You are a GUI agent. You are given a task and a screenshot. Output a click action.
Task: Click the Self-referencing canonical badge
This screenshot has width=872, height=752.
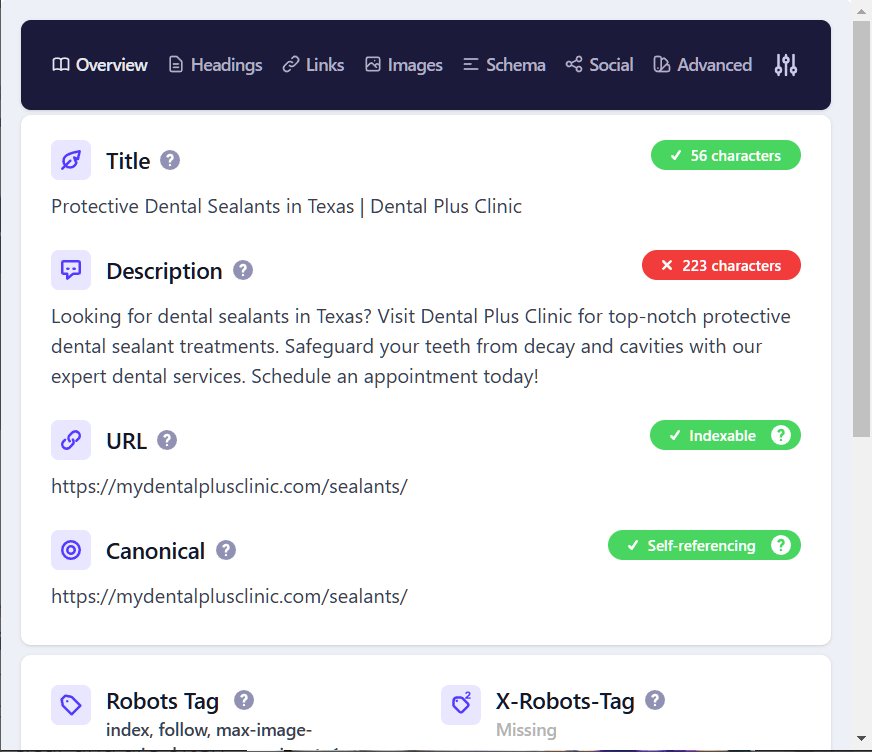point(704,545)
